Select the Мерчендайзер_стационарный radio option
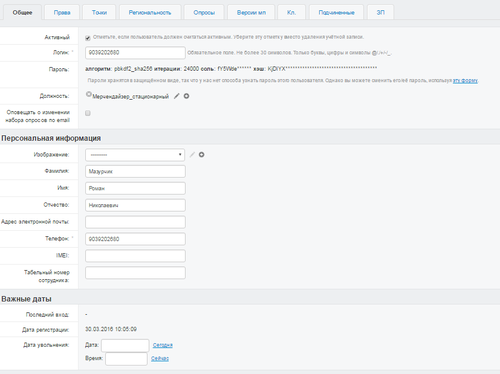The image size is (500, 374). (89, 94)
